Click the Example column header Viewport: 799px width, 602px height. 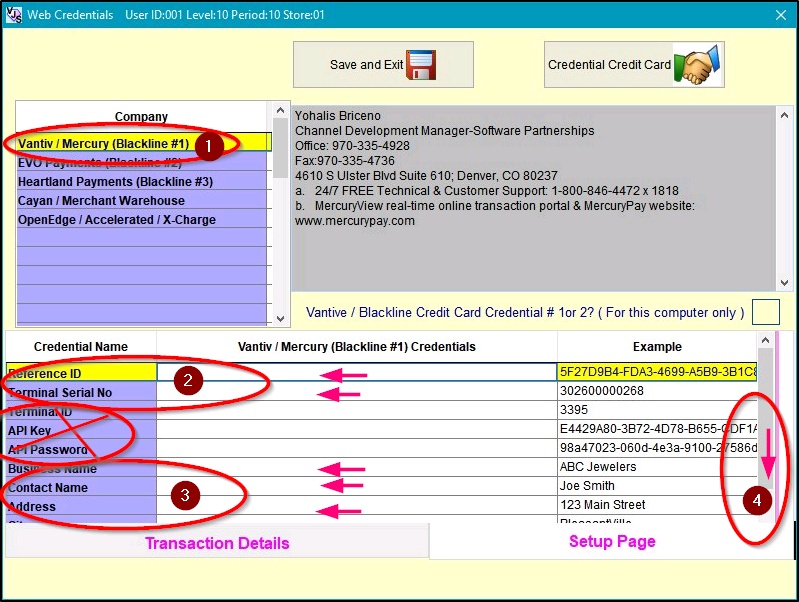[657, 347]
